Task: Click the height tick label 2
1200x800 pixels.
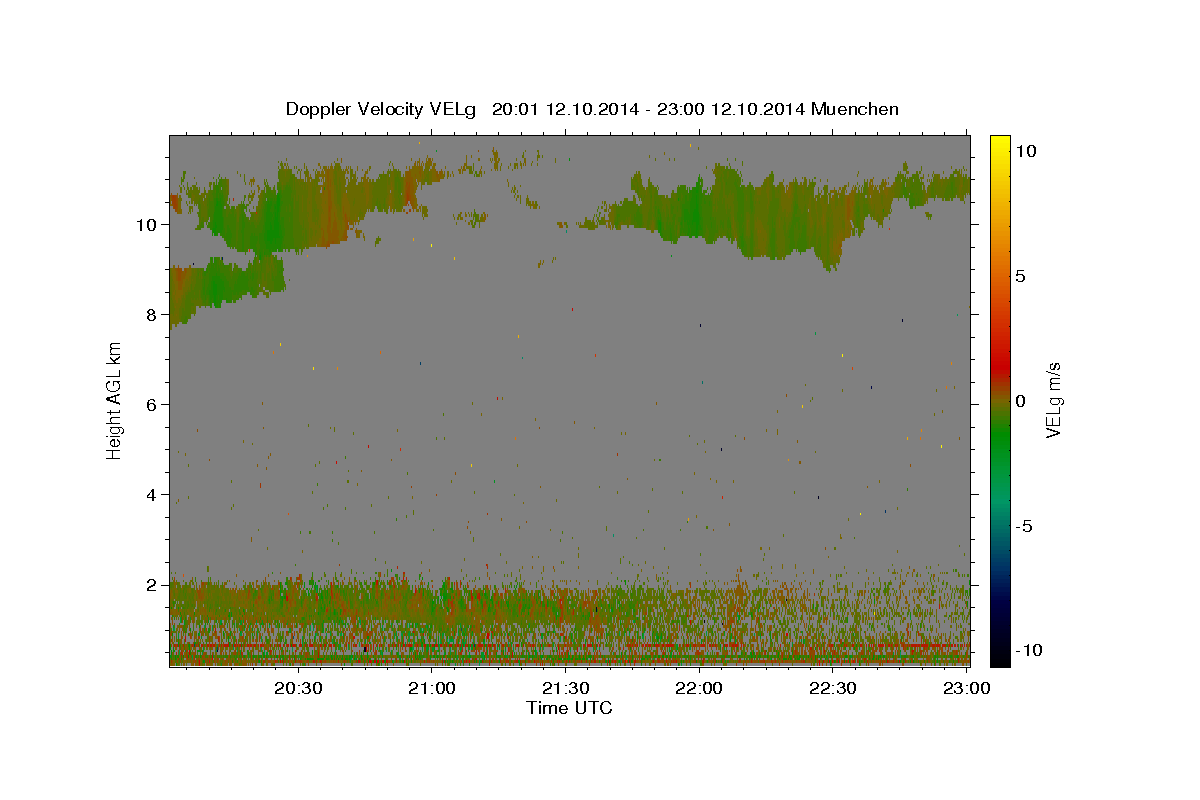Action: pos(152,585)
